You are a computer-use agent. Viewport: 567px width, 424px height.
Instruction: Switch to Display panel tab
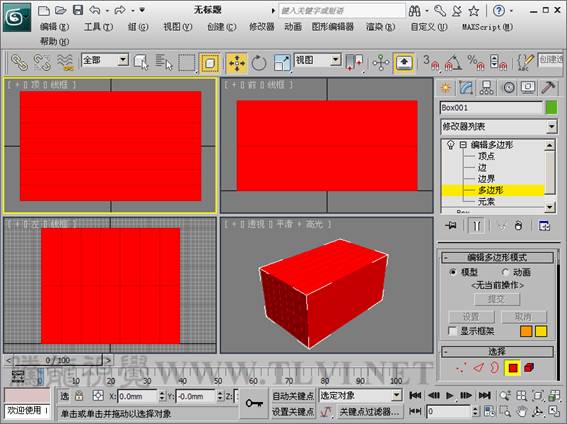pyautogui.click(x=528, y=87)
